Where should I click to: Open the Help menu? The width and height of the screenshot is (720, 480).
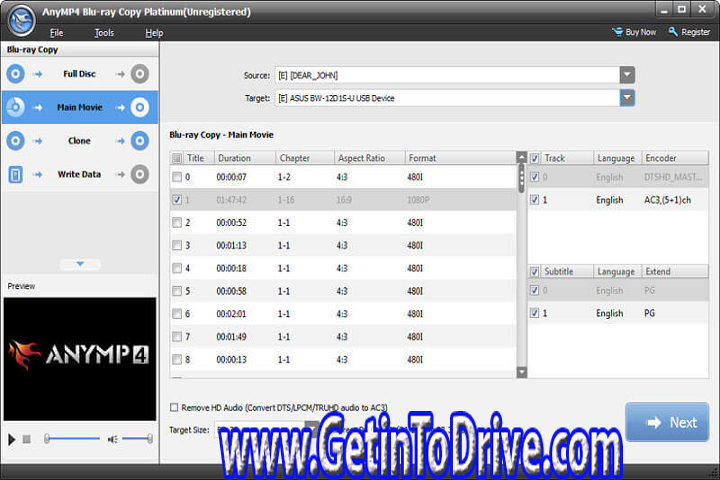click(x=154, y=33)
